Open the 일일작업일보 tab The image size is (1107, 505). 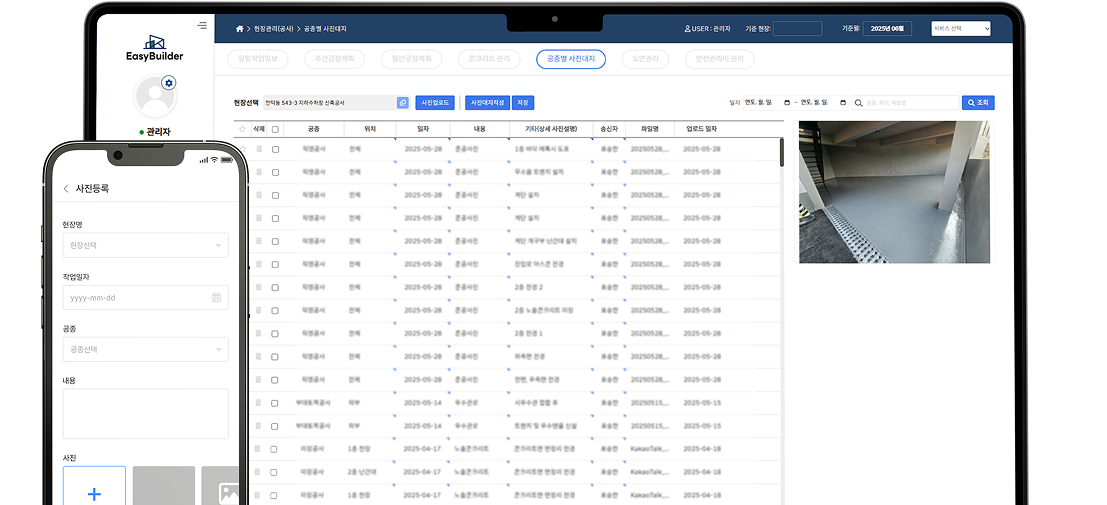pyautogui.click(x=258, y=59)
